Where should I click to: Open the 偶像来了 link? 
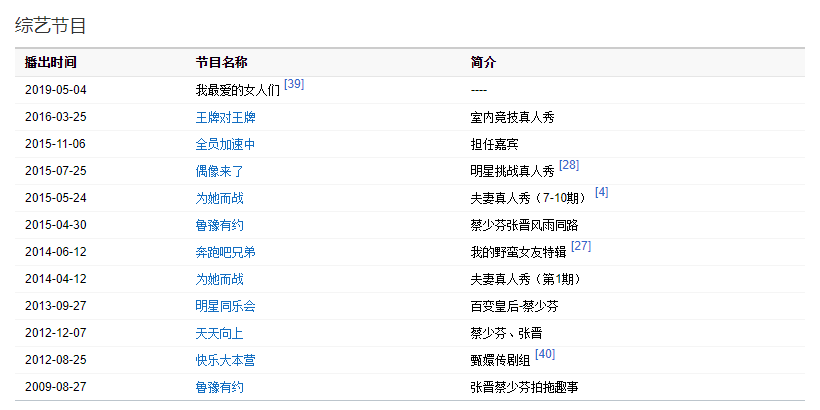219,171
